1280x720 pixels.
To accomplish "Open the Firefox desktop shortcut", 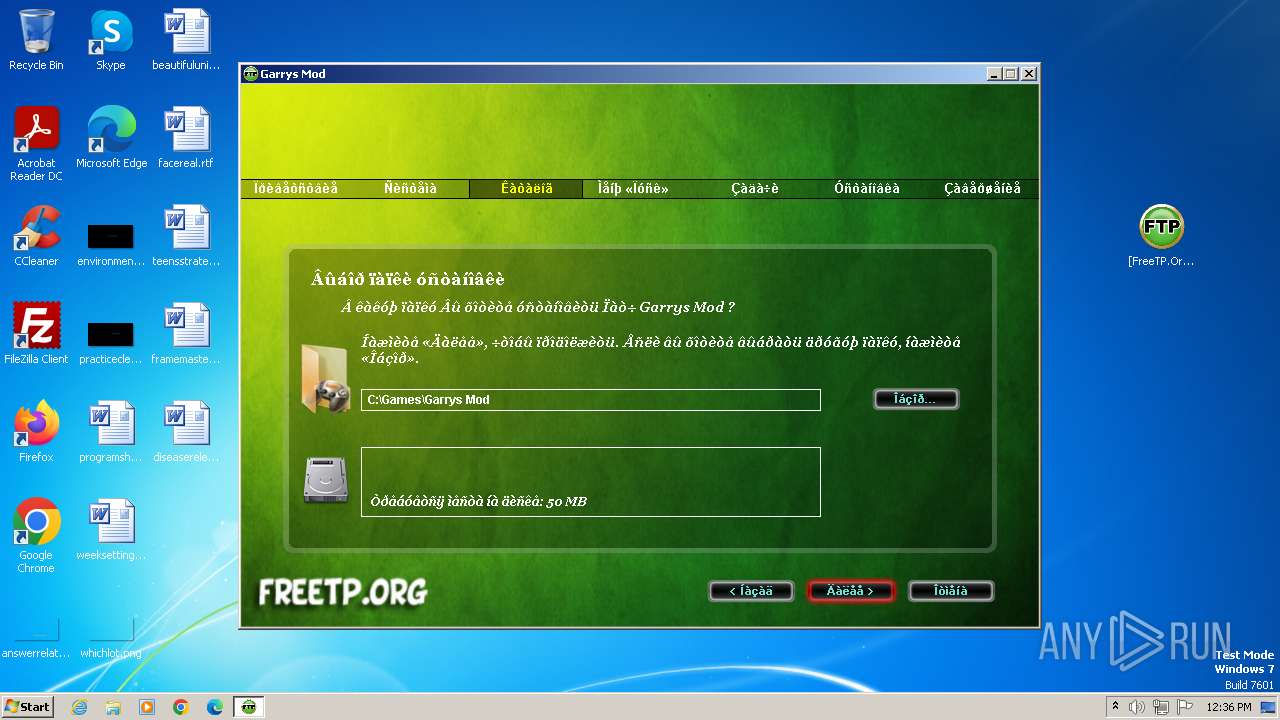I will coord(36,432).
